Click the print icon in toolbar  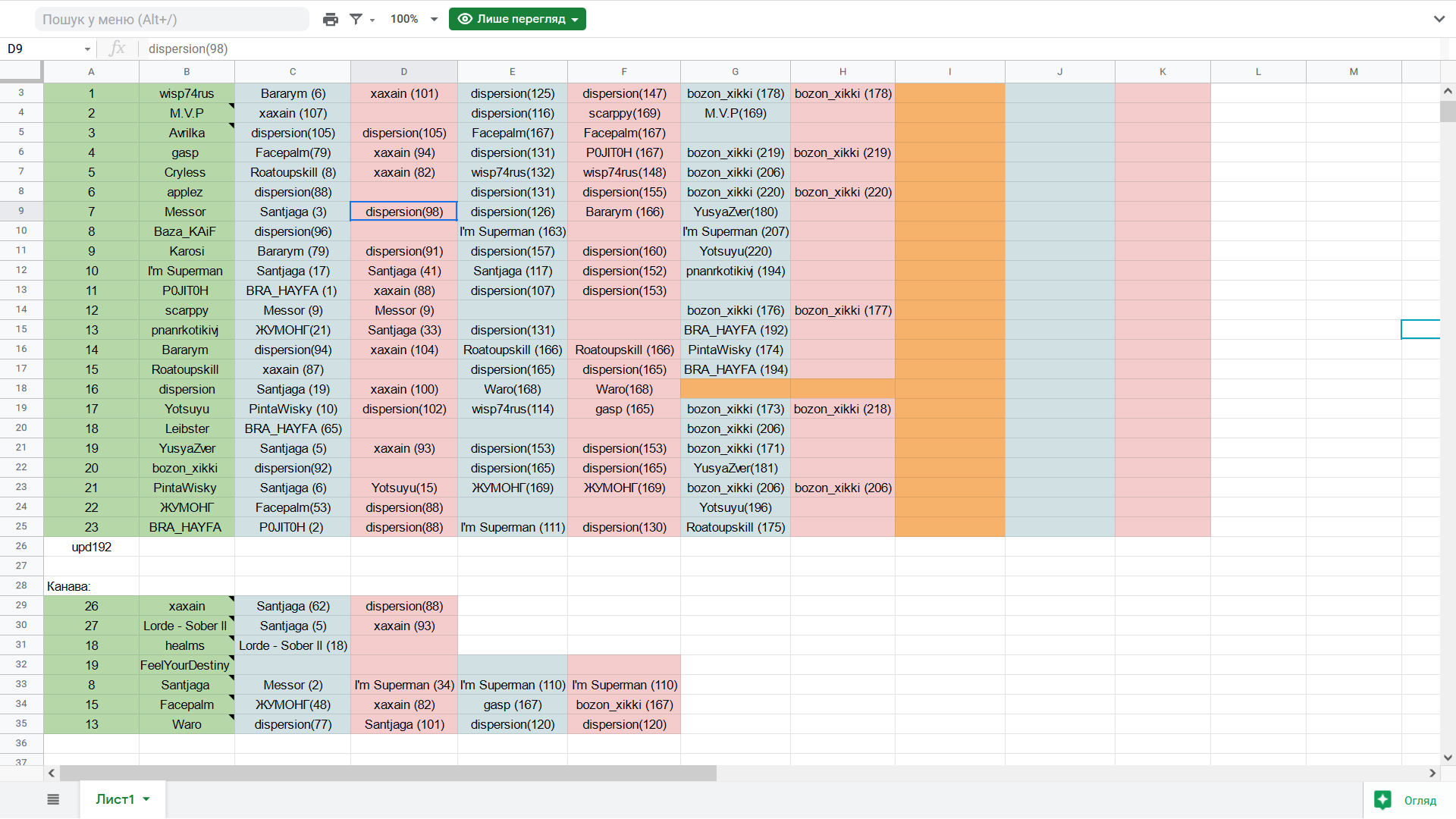pos(330,19)
